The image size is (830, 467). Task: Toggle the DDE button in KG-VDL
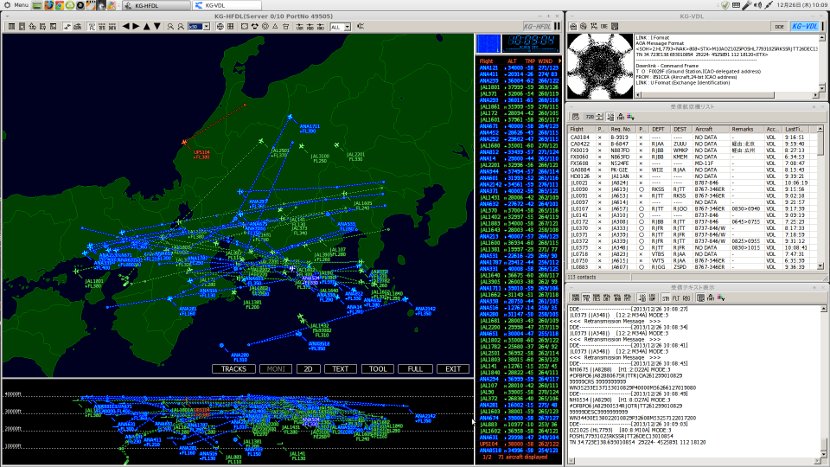pyautogui.click(x=779, y=26)
